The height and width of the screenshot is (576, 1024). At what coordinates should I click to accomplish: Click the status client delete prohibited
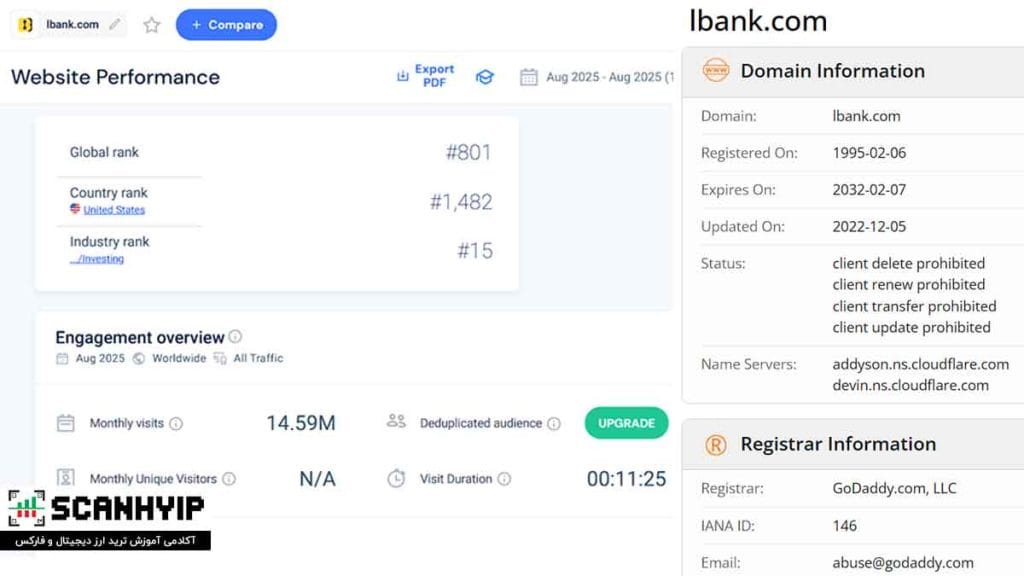point(908,263)
